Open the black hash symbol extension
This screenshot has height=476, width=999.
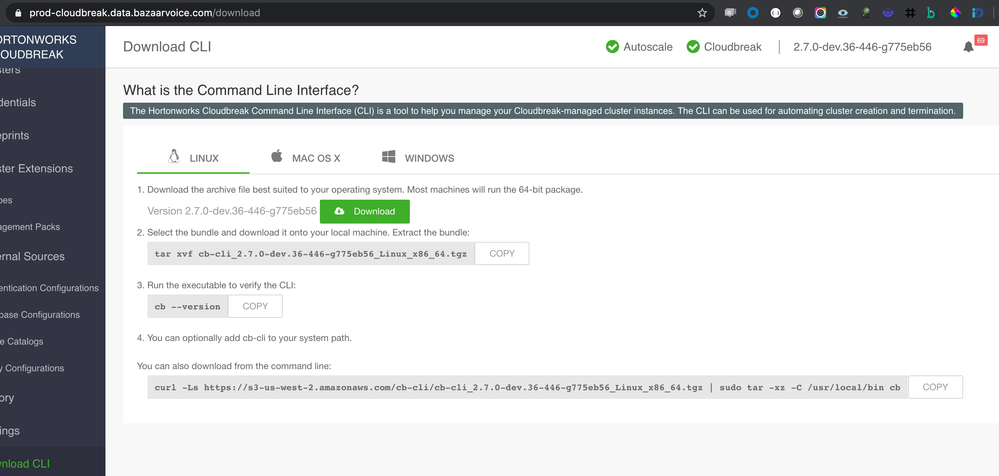point(910,13)
